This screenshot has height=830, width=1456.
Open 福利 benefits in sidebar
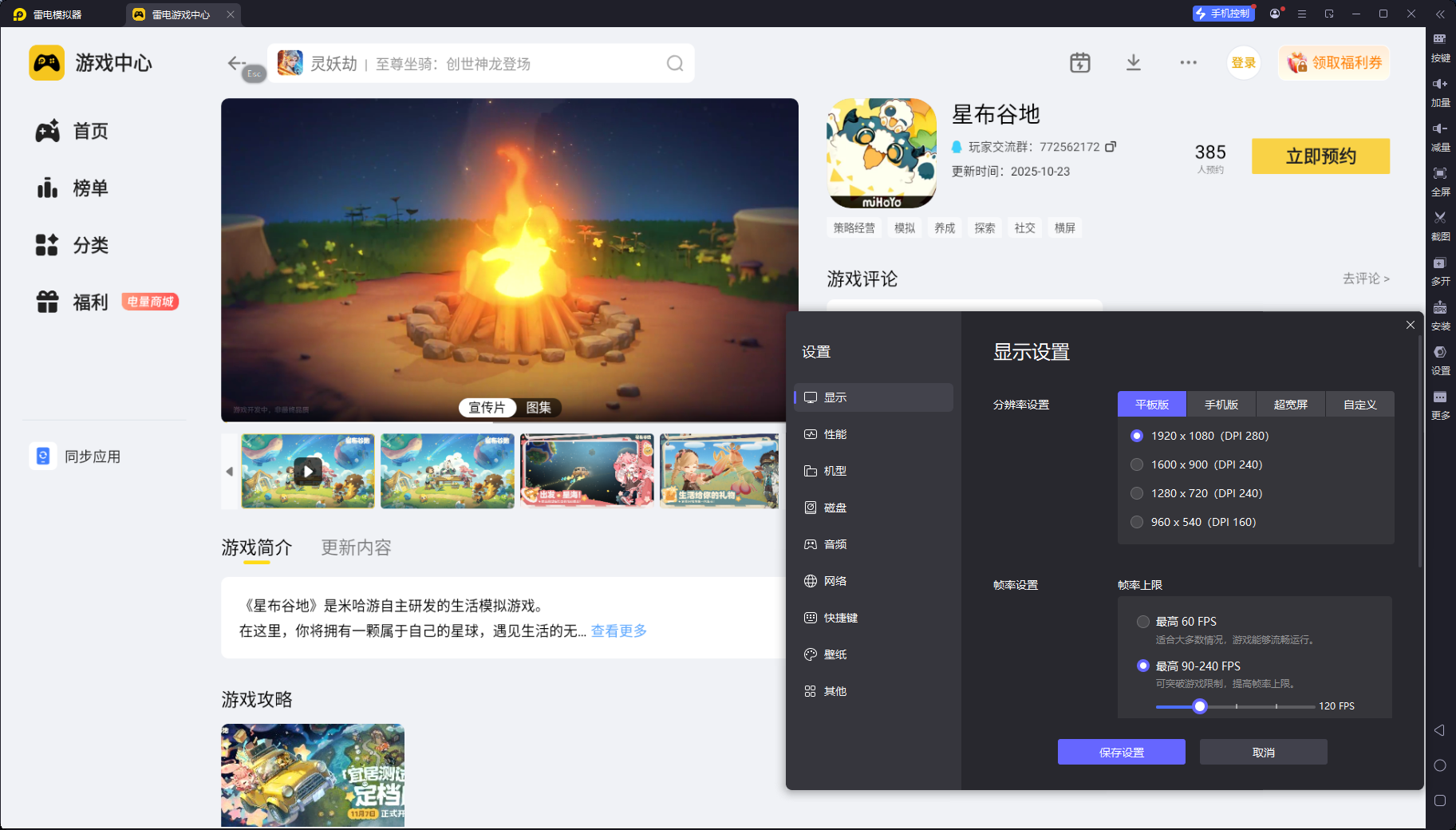(72, 302)
